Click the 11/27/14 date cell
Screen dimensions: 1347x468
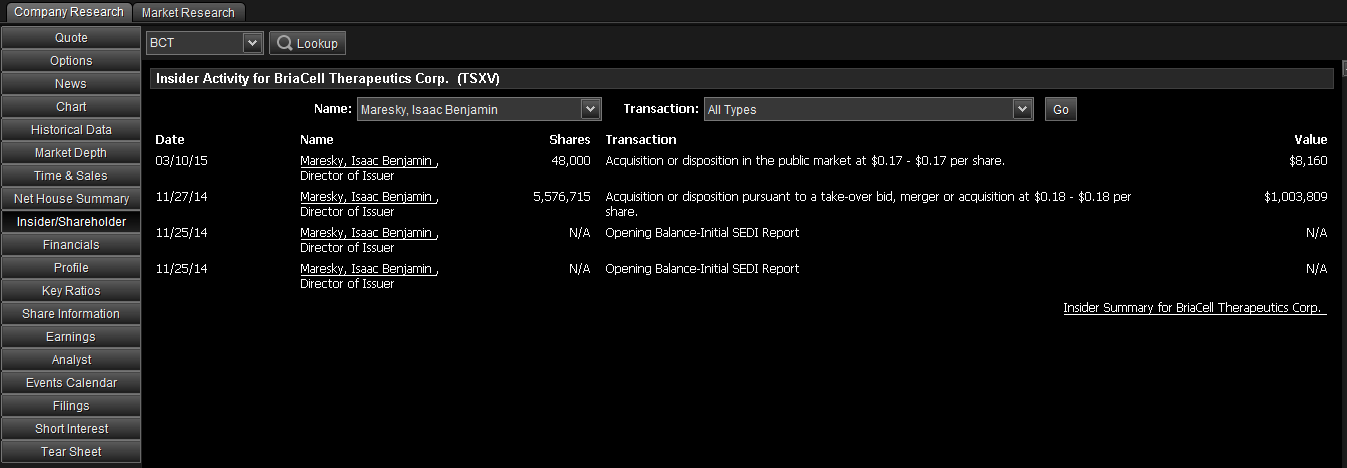tap(182, 198)
